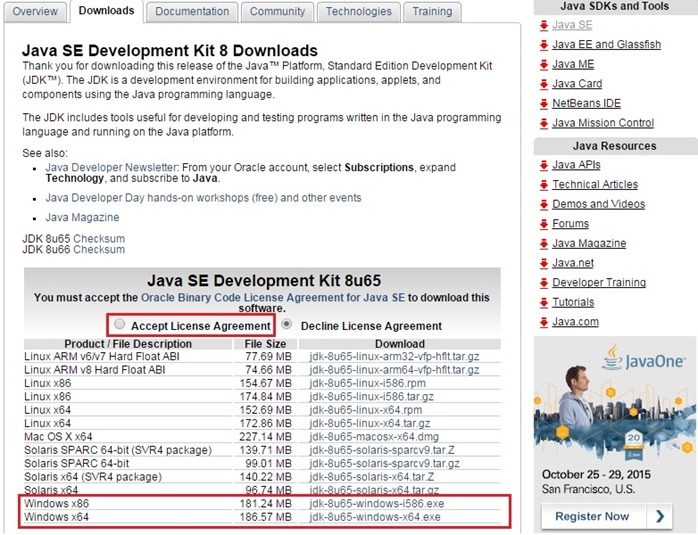
Task: Click the Product / File Description column header
Action: point(128,344)
